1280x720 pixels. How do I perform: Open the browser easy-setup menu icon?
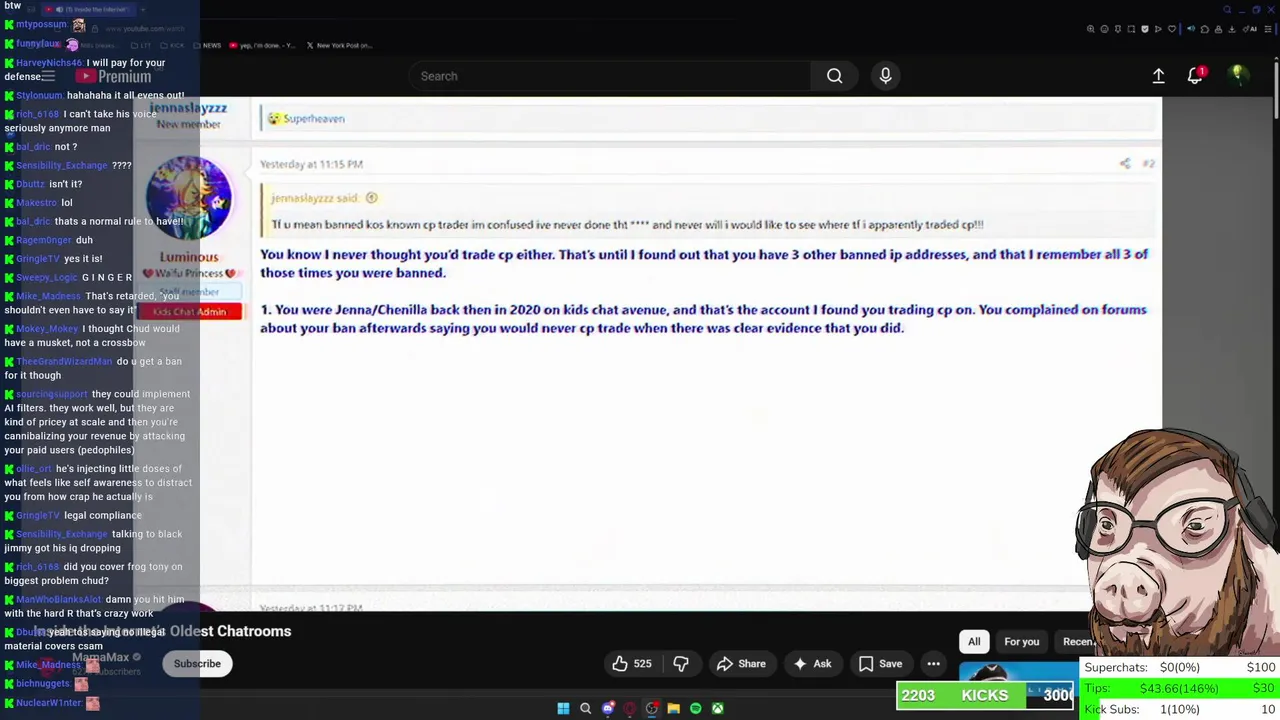[x=1268, y=29]
